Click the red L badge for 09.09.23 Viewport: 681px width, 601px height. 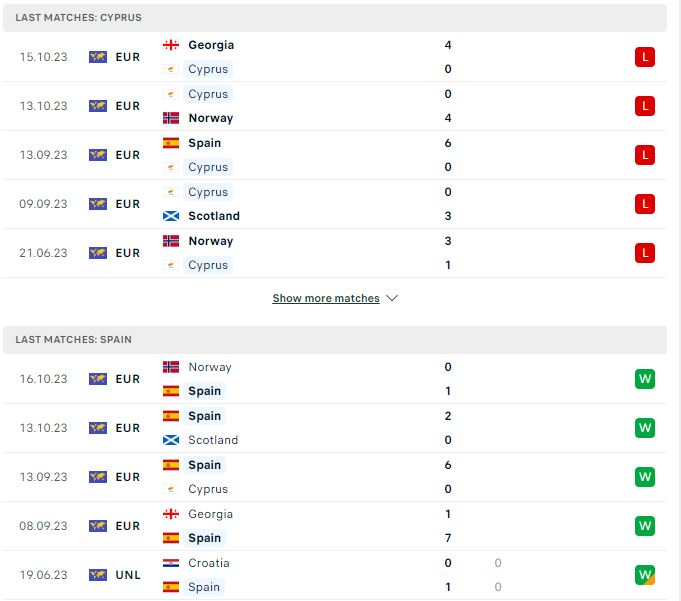point(645,204)
